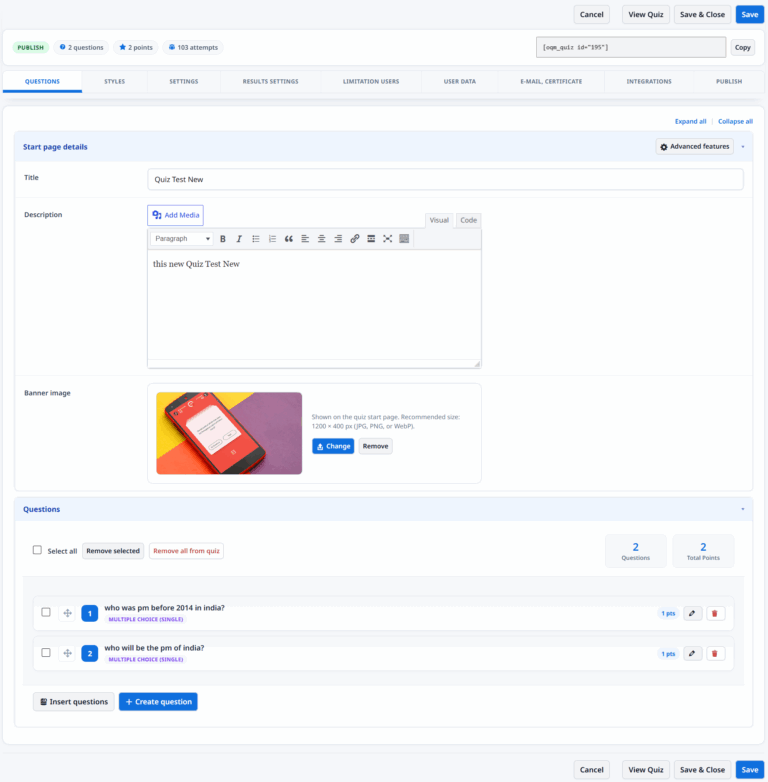Align description text left

pos(305,239)
